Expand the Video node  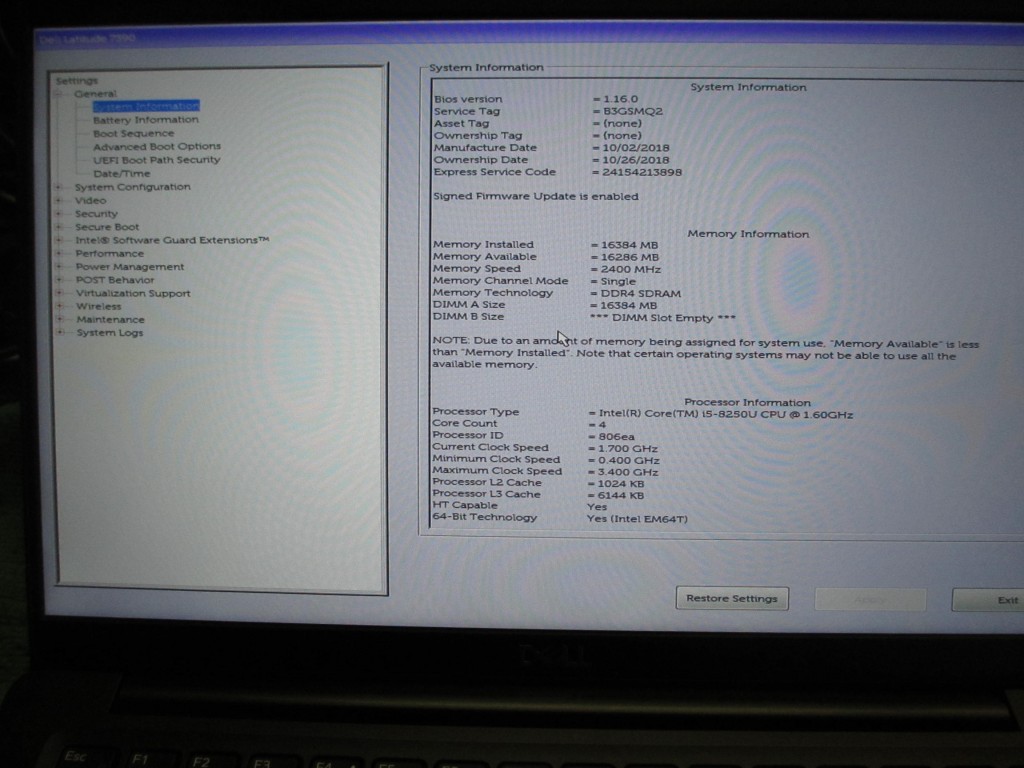point(59,200)
